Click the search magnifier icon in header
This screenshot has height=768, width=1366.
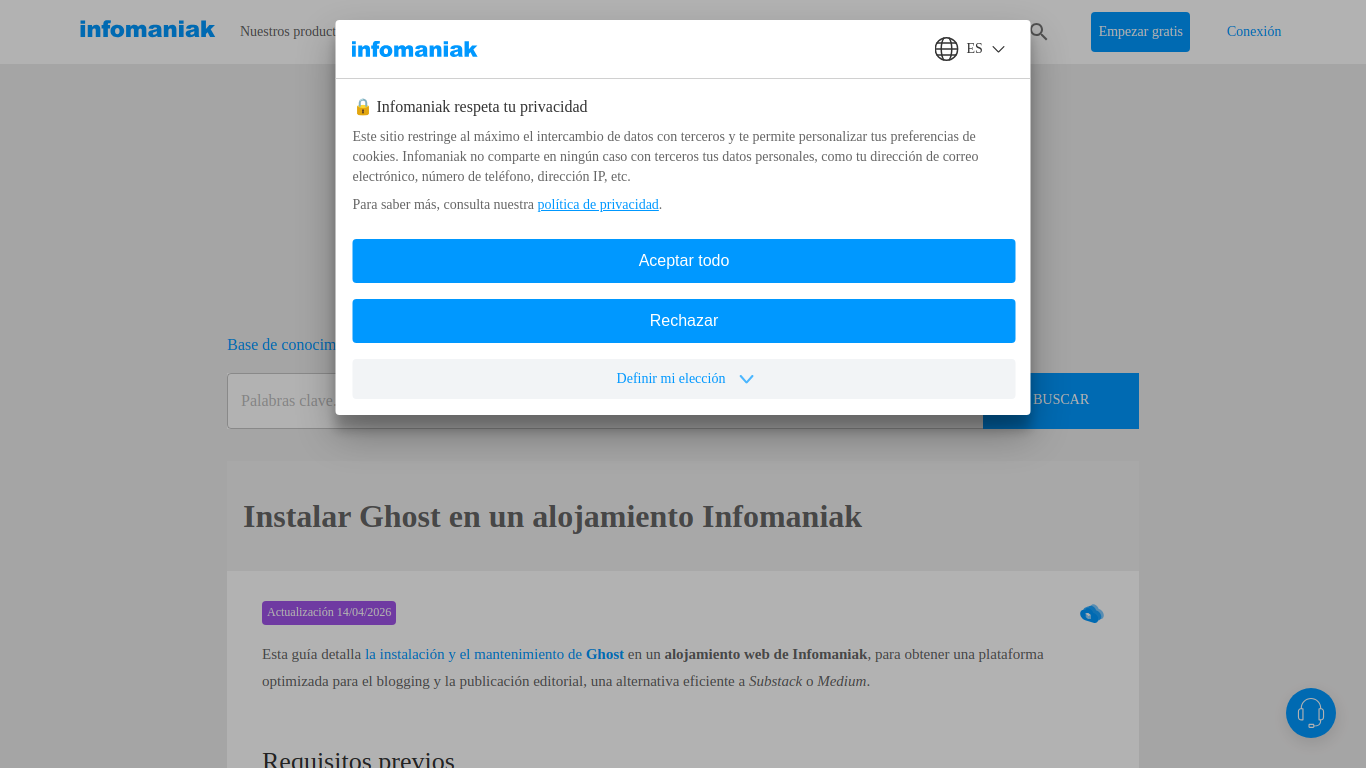(1038, 32)
